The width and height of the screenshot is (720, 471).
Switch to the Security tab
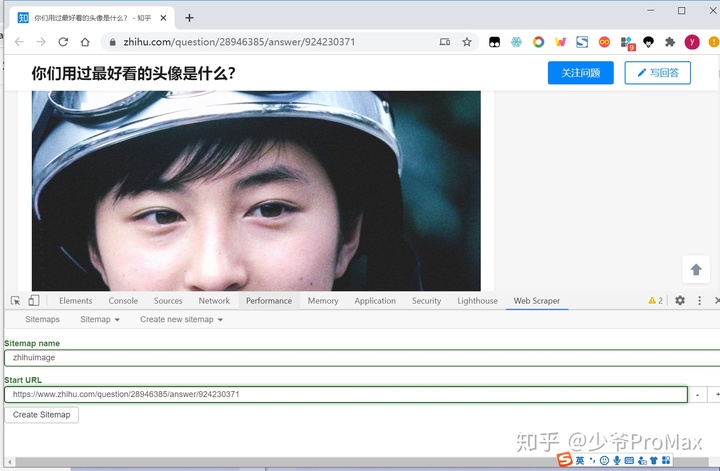click(x=426, y=301)
